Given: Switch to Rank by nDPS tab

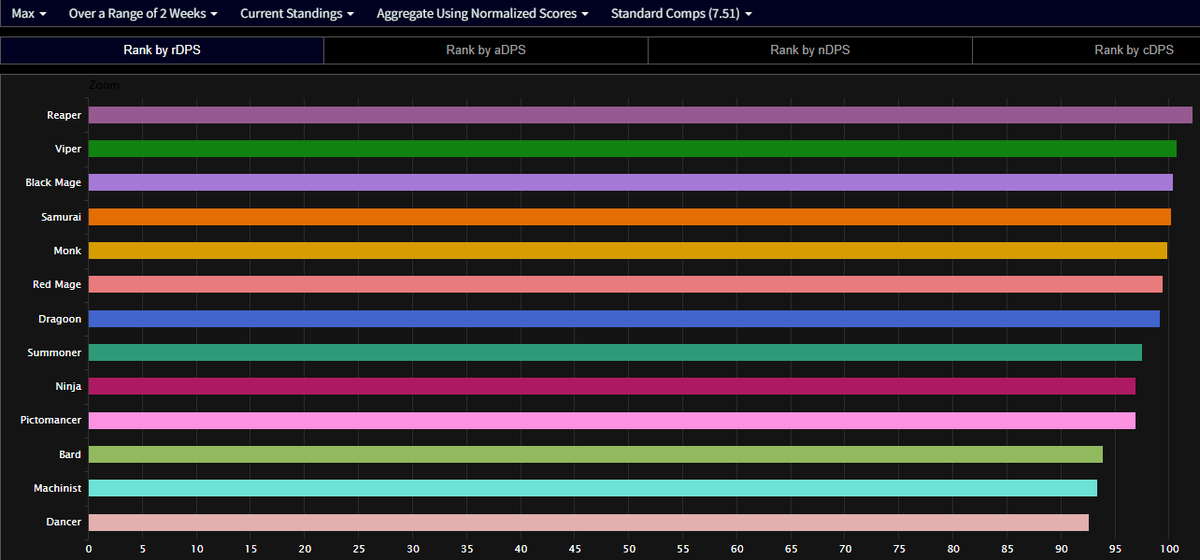Looking at the screenshot, I should pos(810,50).
